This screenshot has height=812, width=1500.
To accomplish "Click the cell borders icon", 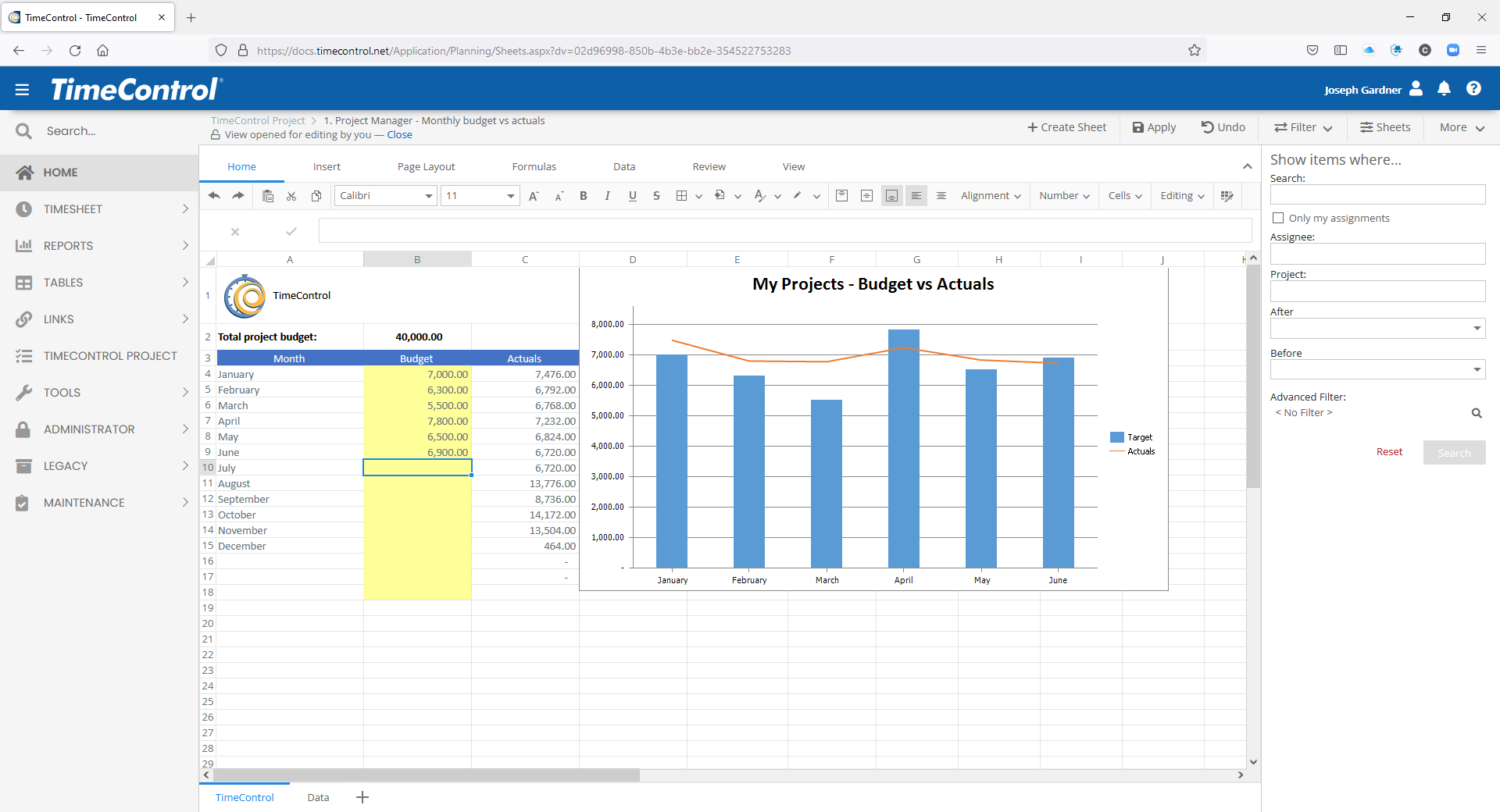I will (681, 196).
